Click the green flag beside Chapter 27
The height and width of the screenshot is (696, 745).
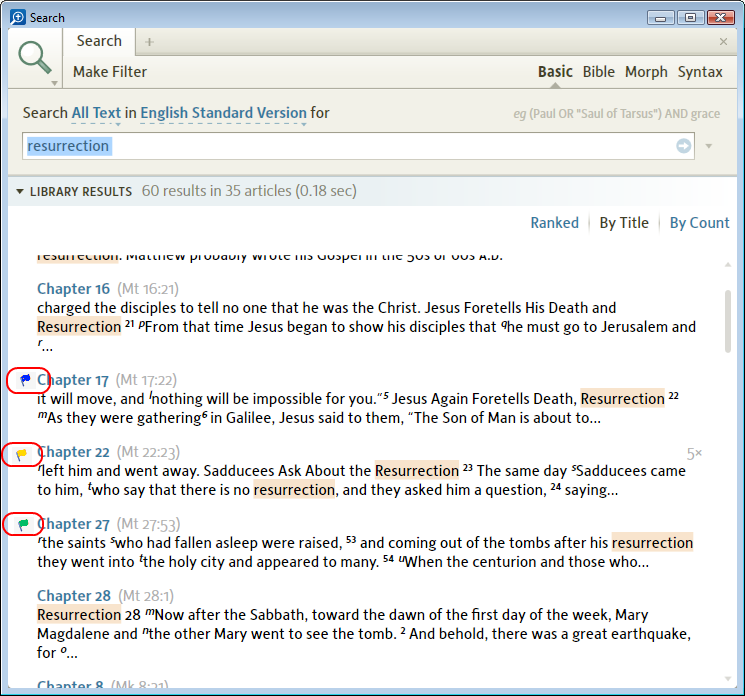(23, 524)
